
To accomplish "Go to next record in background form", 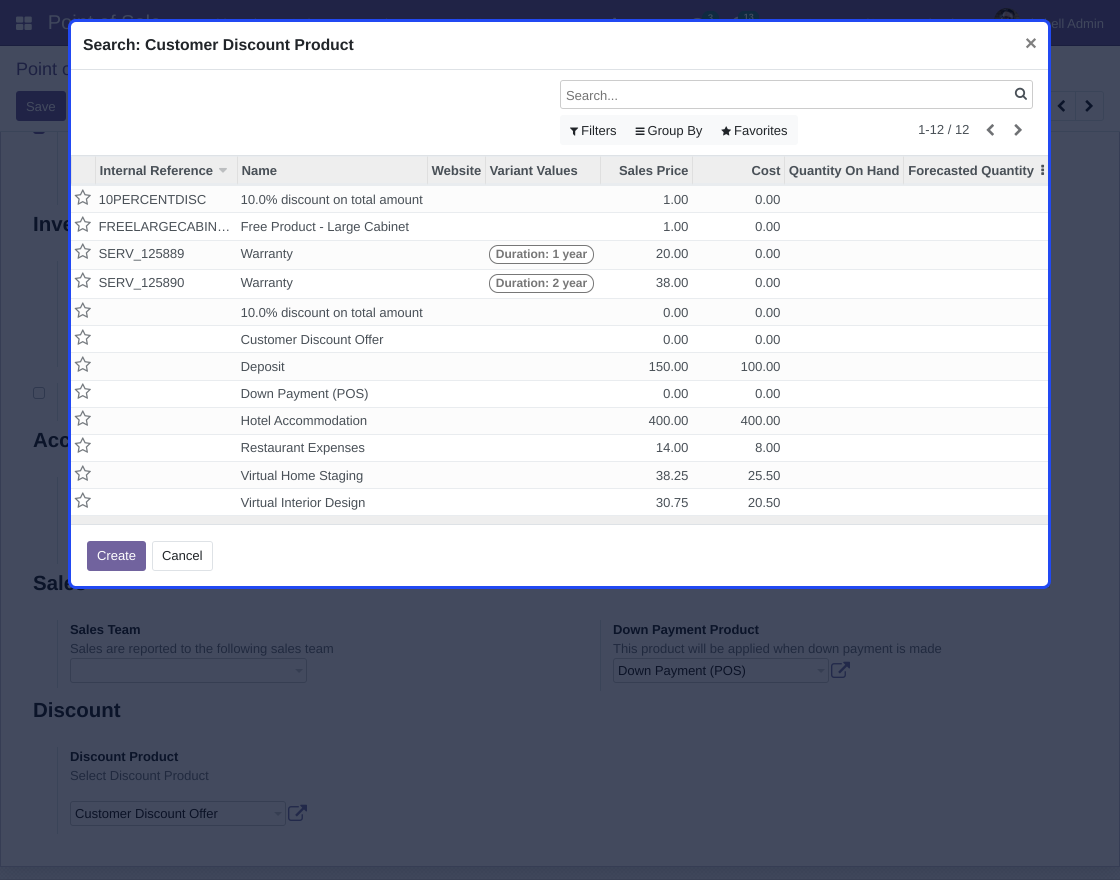I will point(1089,106).
